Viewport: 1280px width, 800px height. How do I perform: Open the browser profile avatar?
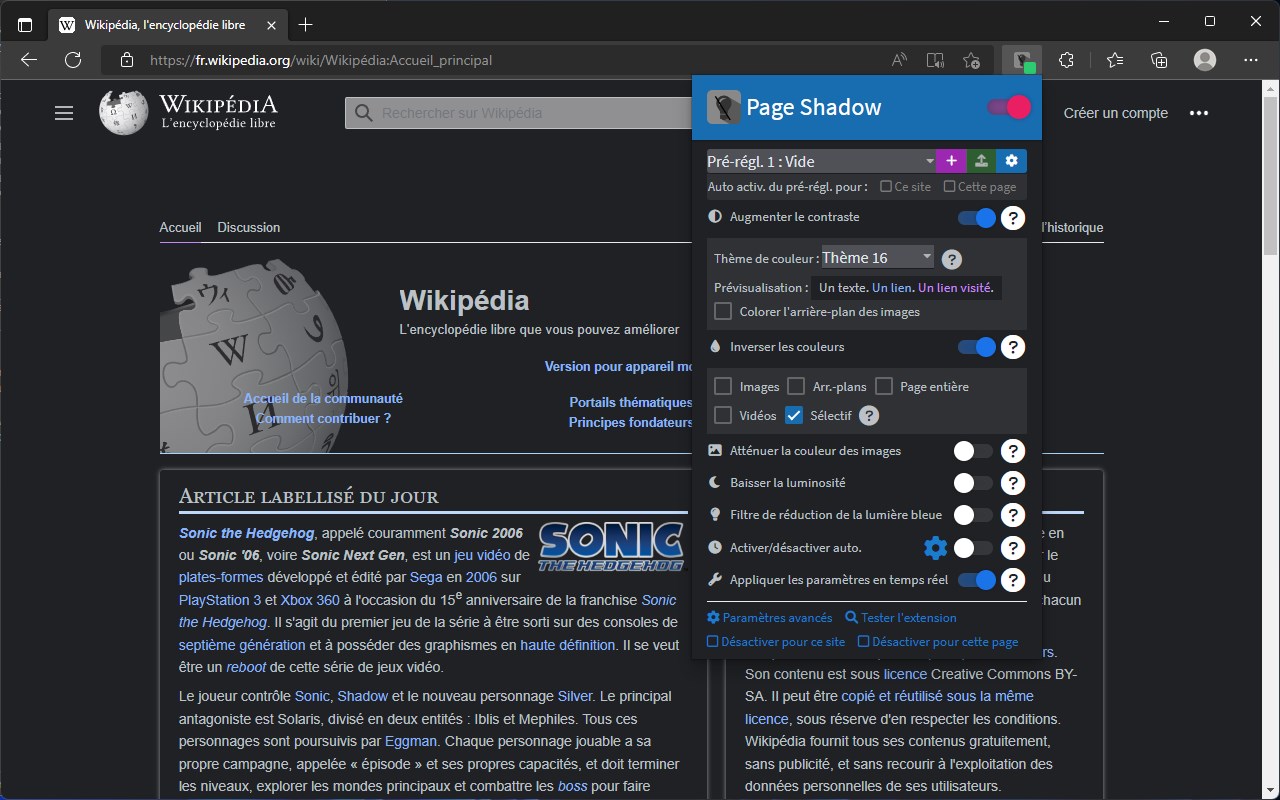pos(1204,60)
